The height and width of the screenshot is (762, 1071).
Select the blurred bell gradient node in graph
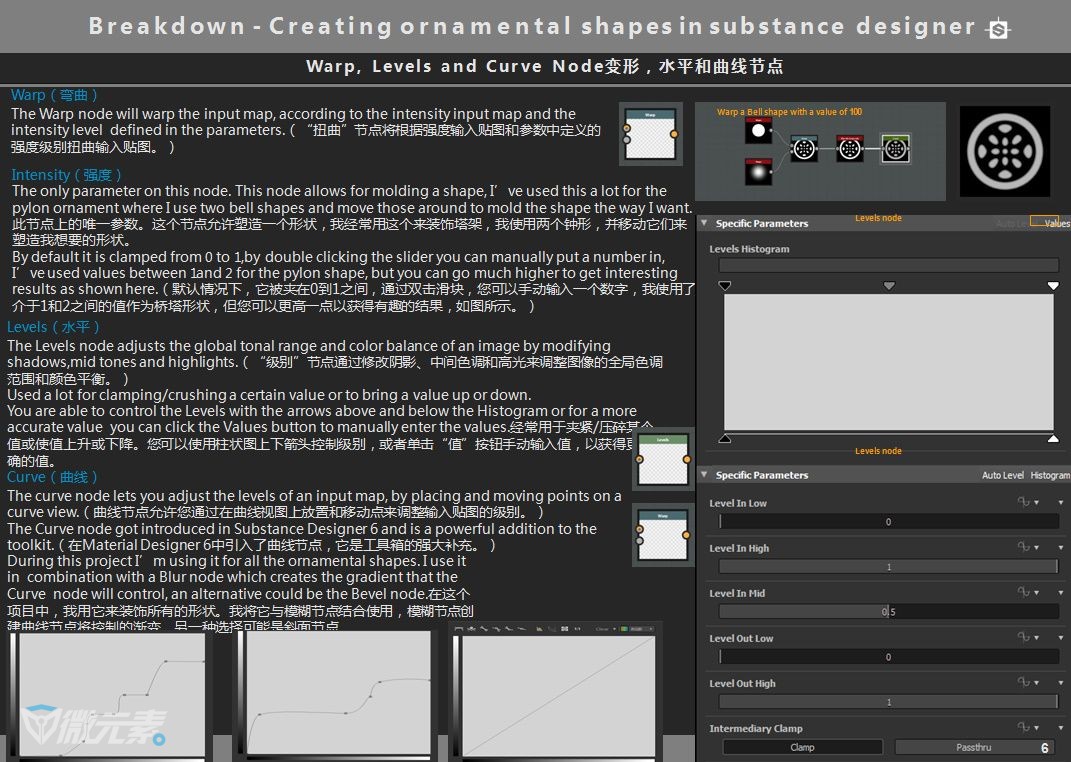(758, 171)
